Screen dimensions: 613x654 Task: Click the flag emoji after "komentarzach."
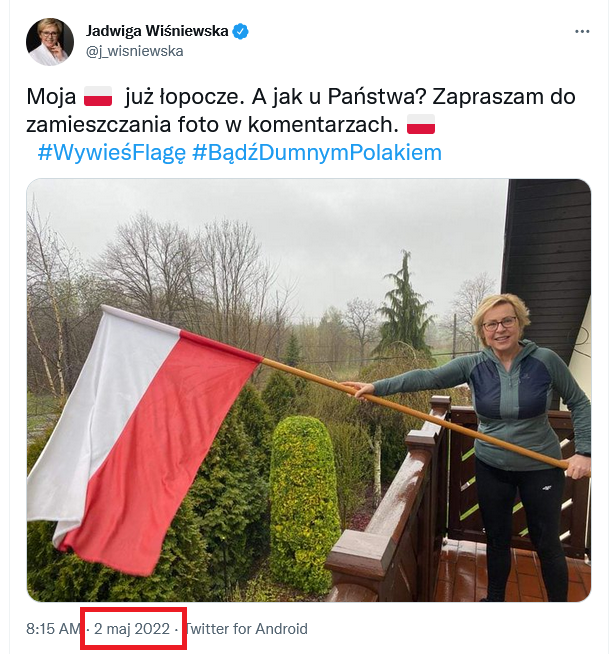pyautogui.click(x=421, y=124)
